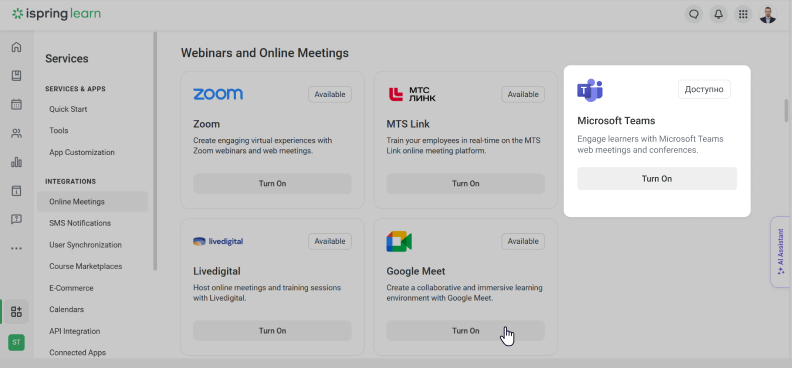Open the chat messages icon
Viewport: 792px width, 368px height.
(694, 14)
